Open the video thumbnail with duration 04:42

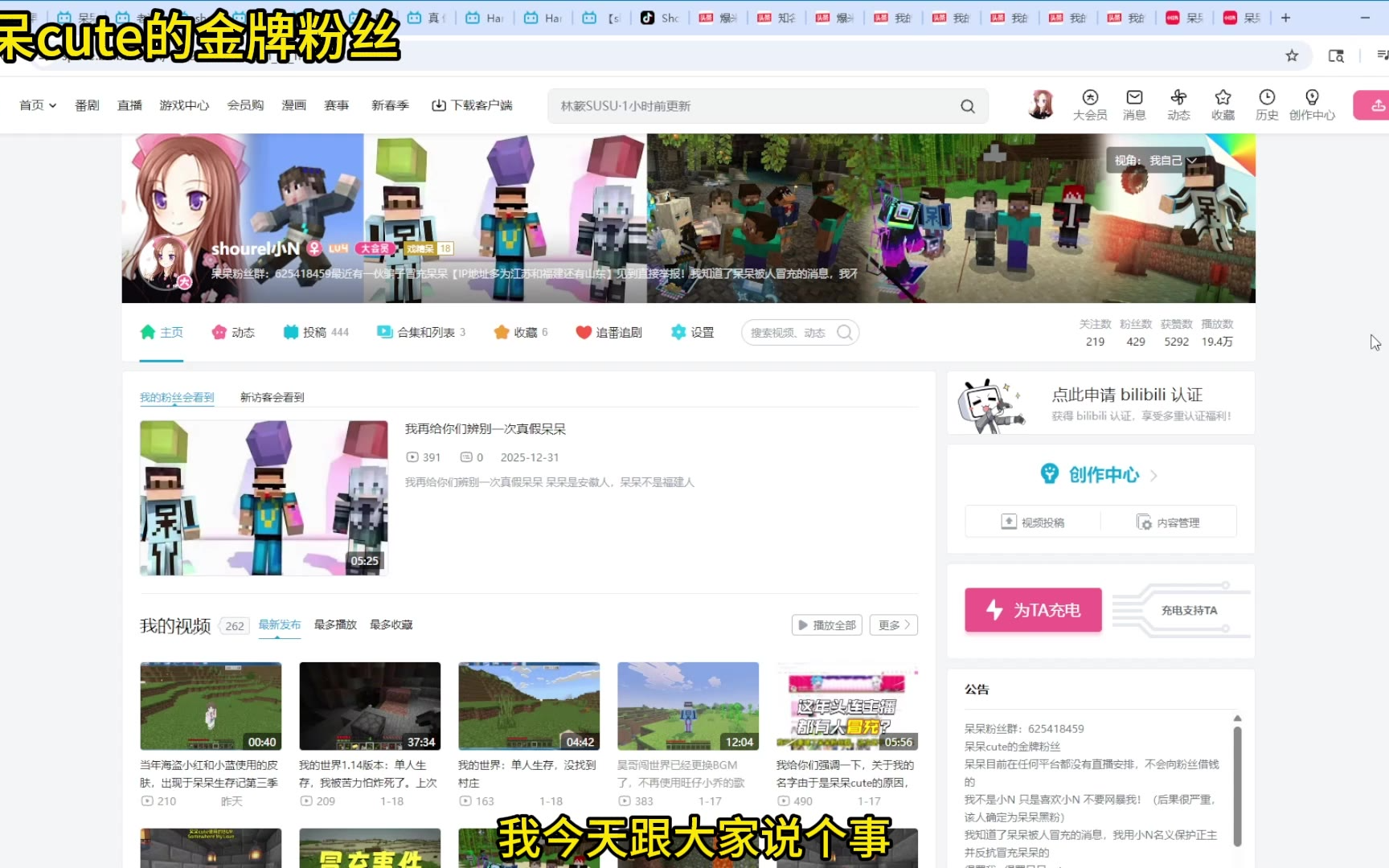[x=529, y=706]
